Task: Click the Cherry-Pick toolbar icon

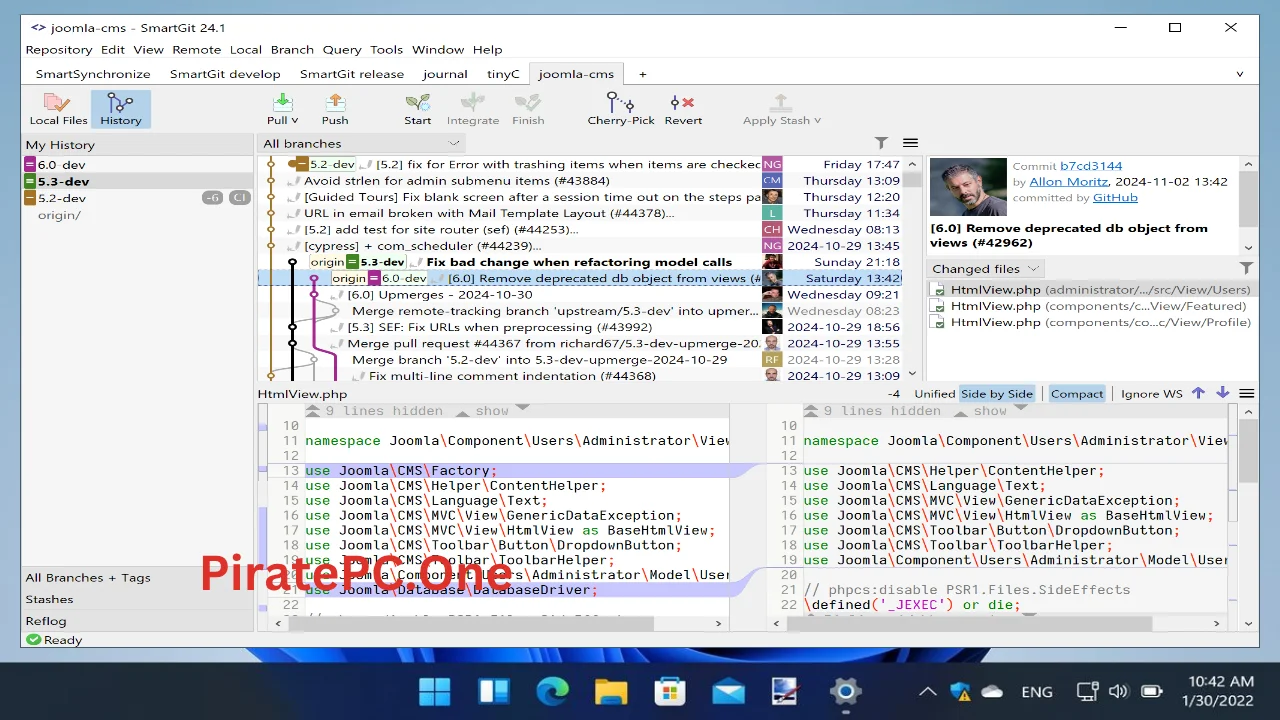Action: [621, 103]
